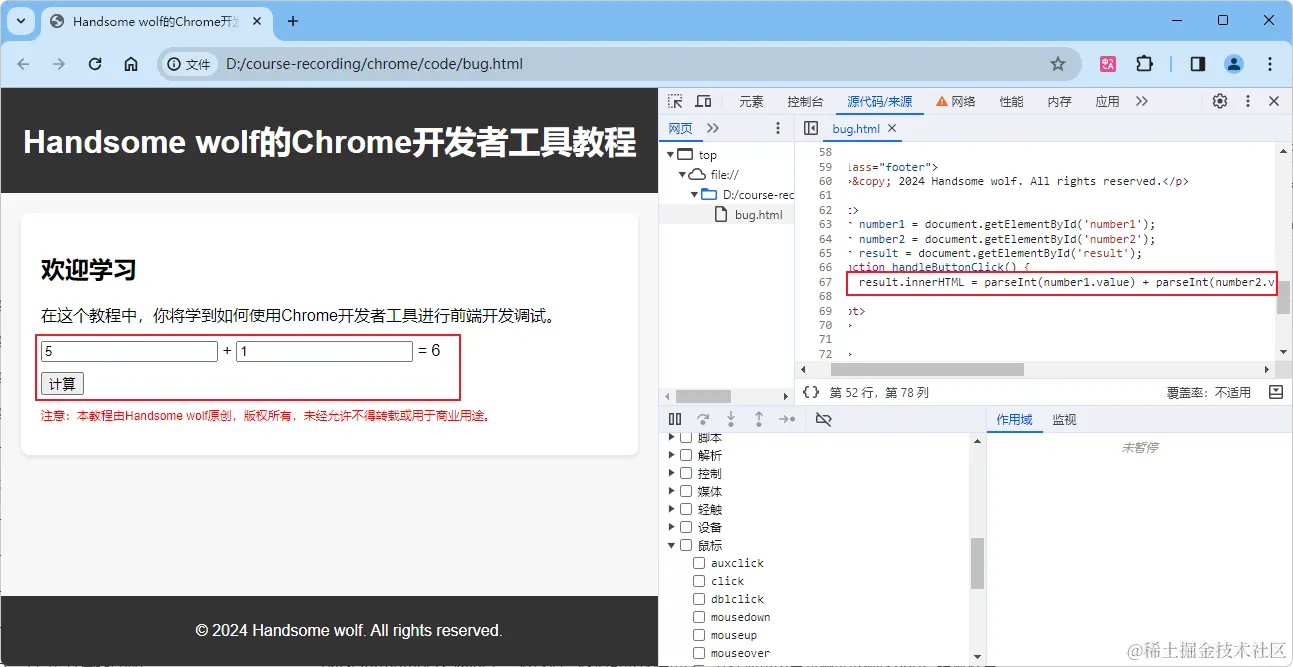Click the pretty print braces icon
This screenshot has width=1293, height=667.
click(x=811, y=392)
